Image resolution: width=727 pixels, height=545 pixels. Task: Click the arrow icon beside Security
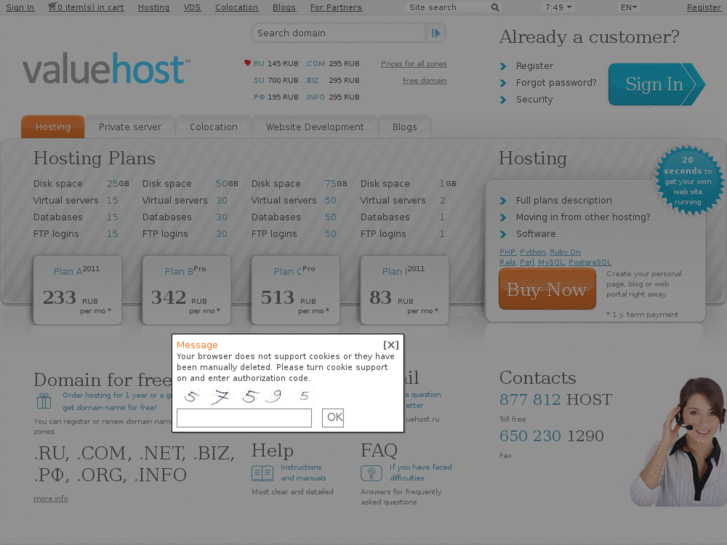click(x=503, y=100)
